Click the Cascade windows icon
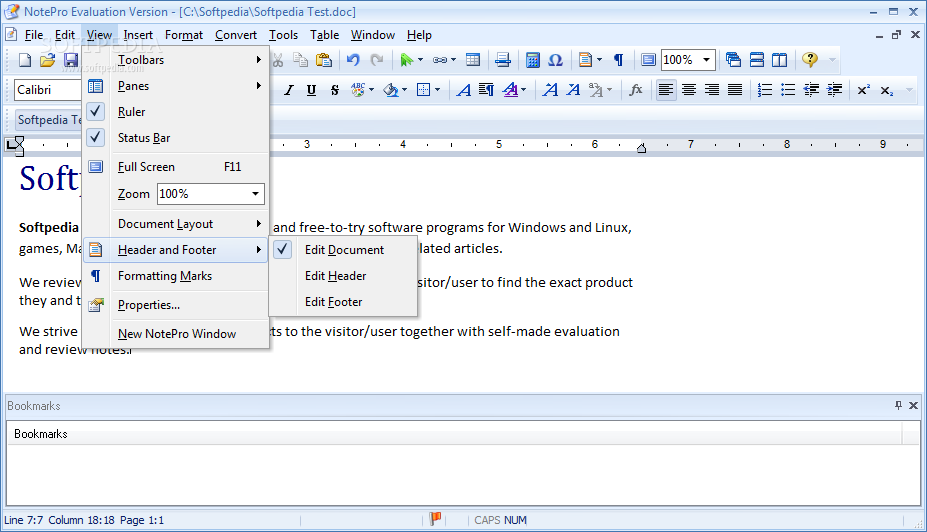This screenshot has height=532, width=927. [733, 60]
